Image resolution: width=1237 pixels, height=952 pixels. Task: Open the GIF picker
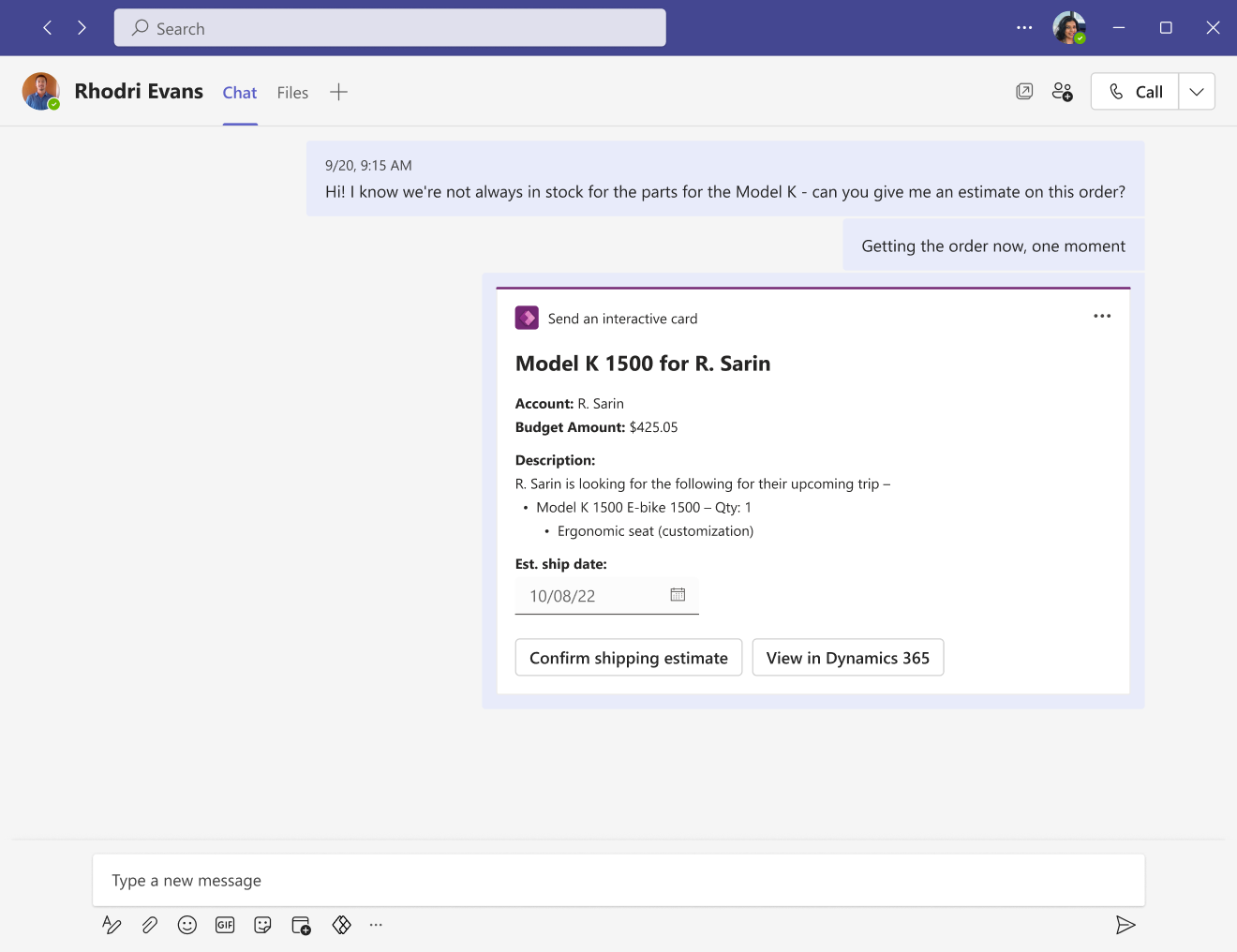click(x=225, y=926)
